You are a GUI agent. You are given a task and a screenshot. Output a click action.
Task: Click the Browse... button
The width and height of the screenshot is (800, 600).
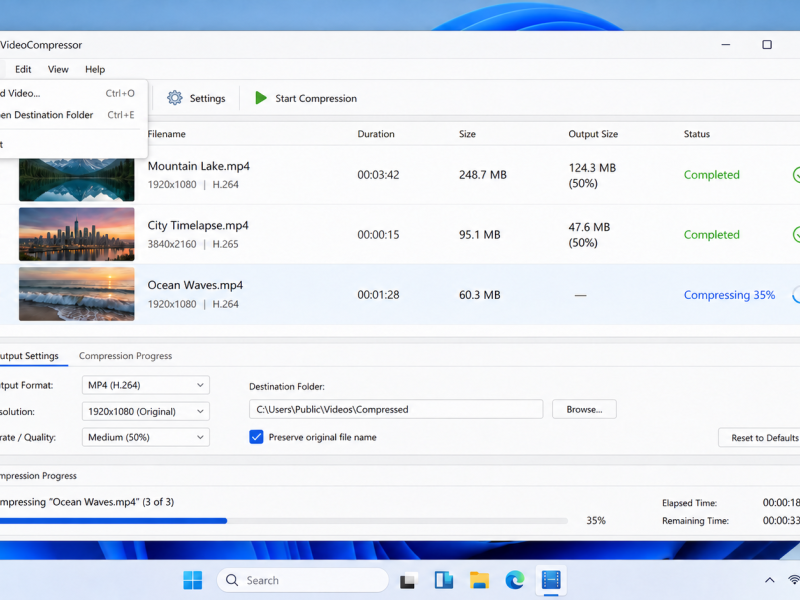coord(584,409)
